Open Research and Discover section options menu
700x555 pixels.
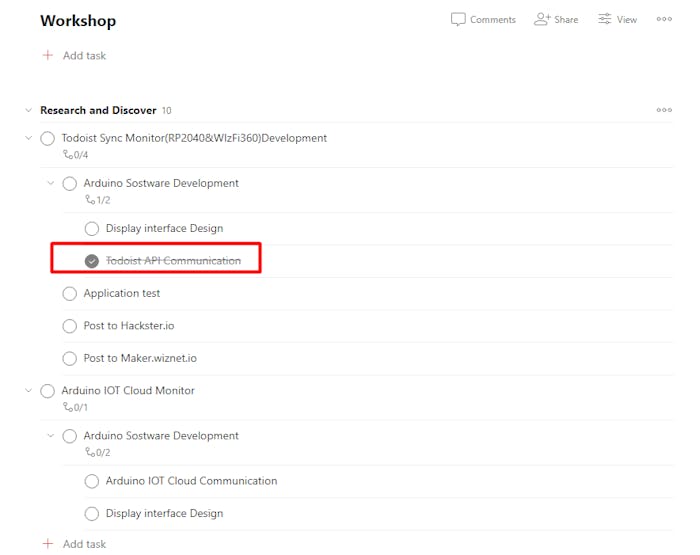(664, 110)
